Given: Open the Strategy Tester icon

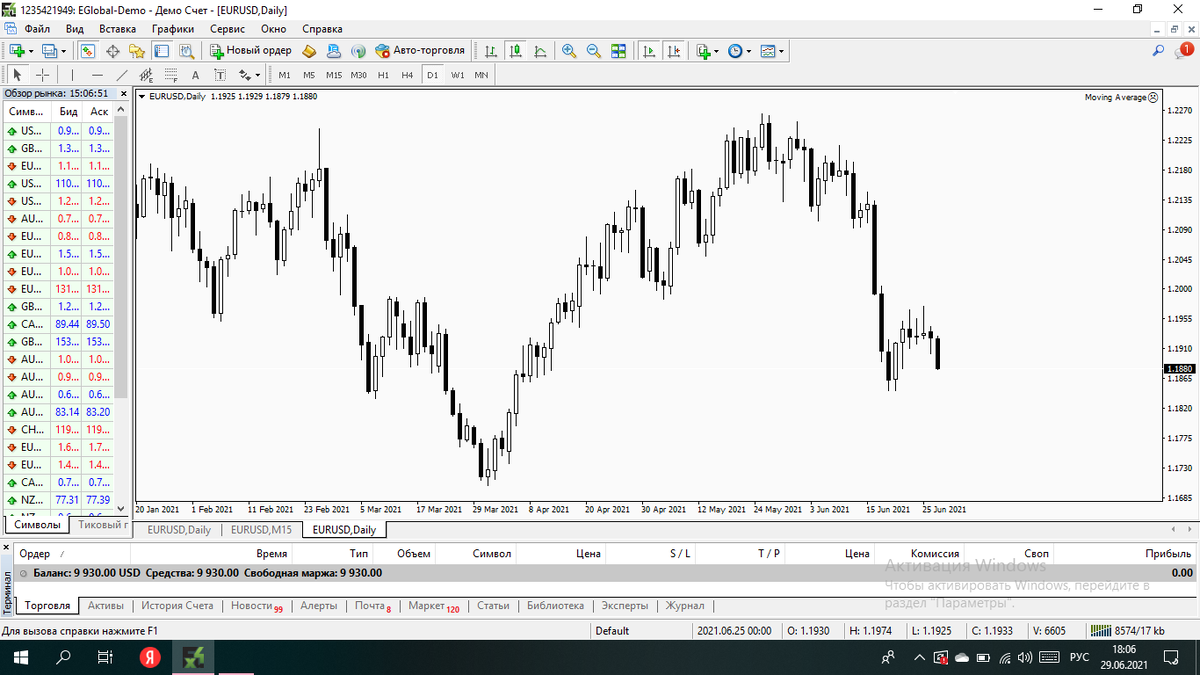Looking at the screenshot, I should [186, 50].
